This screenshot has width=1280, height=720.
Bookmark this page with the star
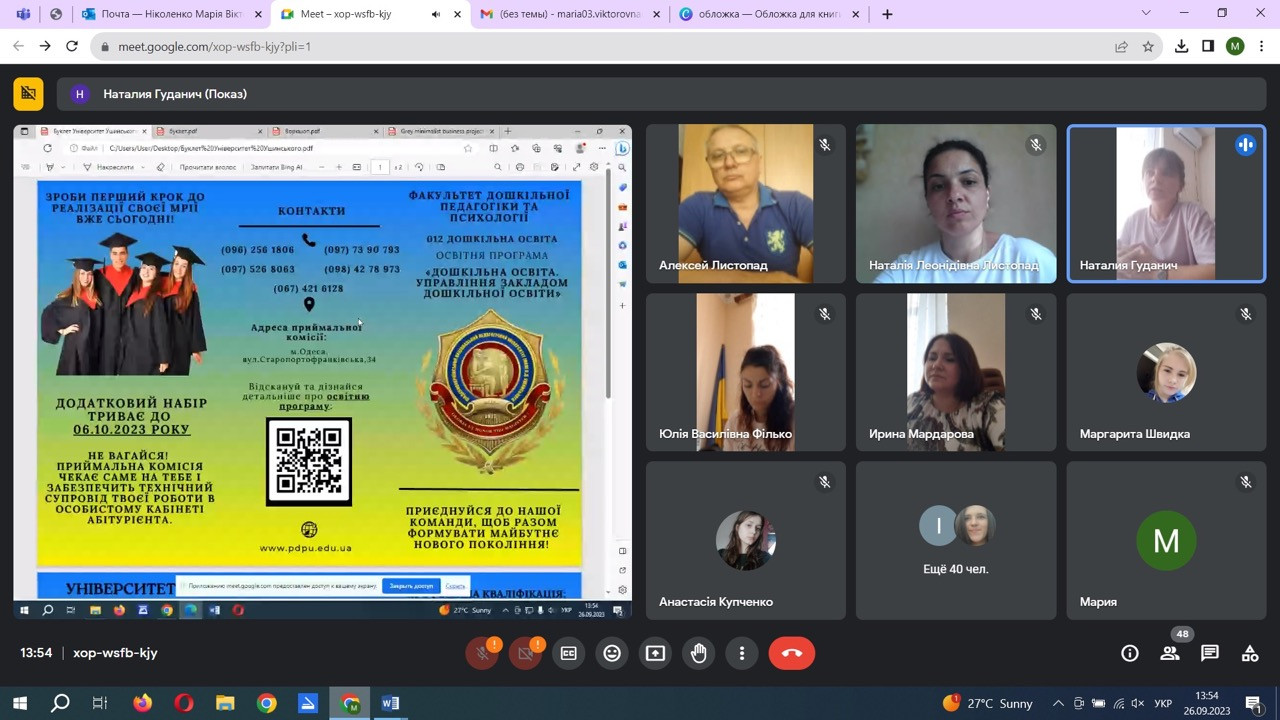click(1148, 46)
